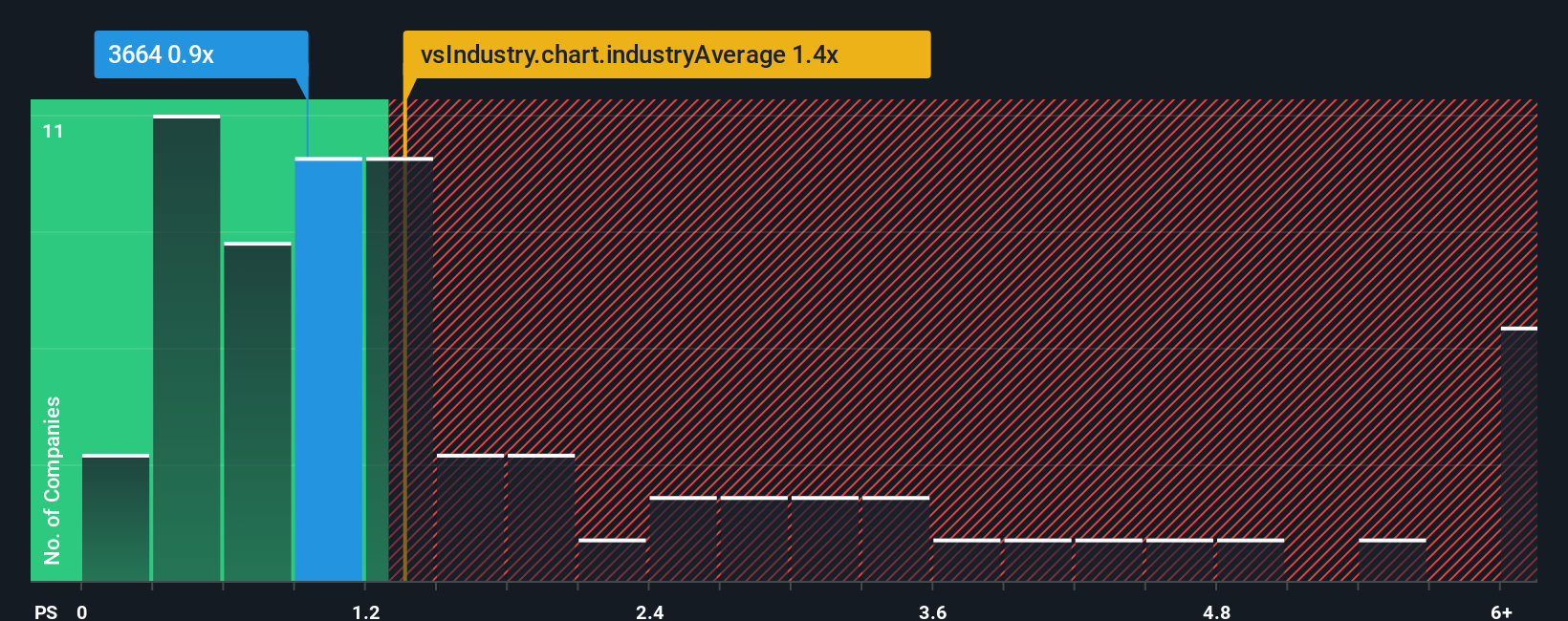
Task: Click the blue 3664 0.9x label
Action: [x=201, y=54]
